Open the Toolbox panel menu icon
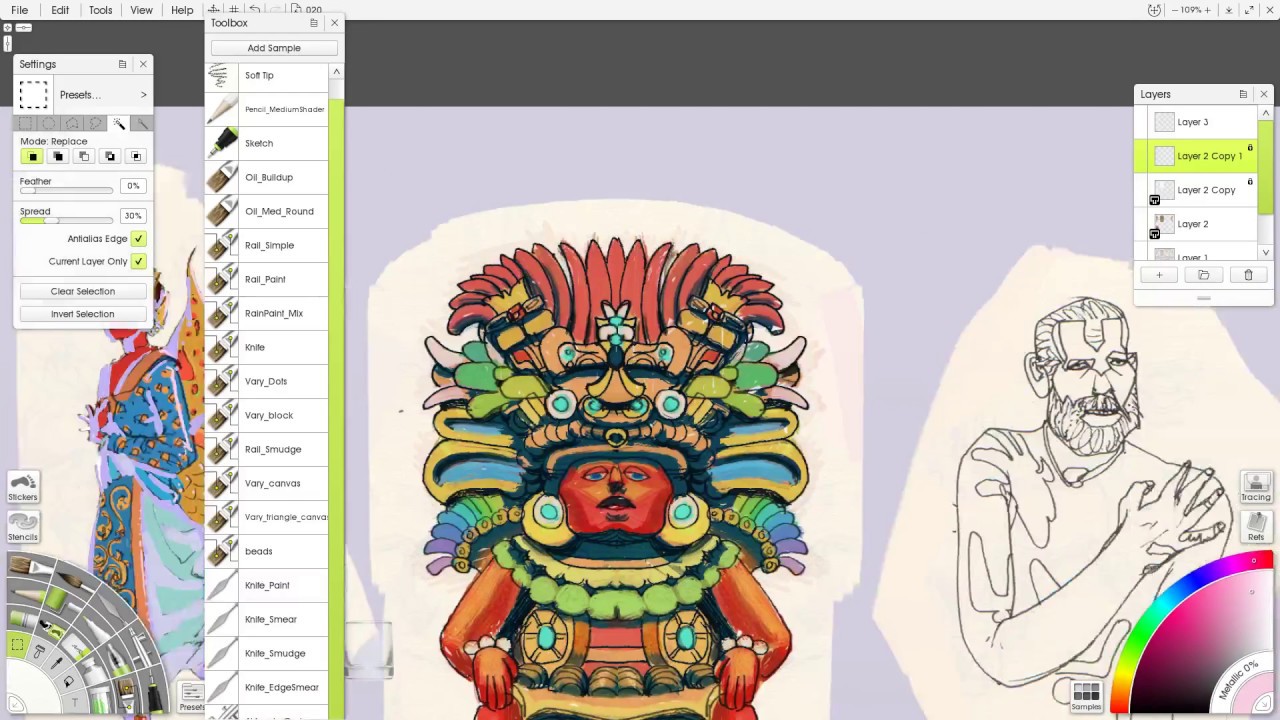Image resolution: width=1280 pixels, height=720 pixels. 314,23
